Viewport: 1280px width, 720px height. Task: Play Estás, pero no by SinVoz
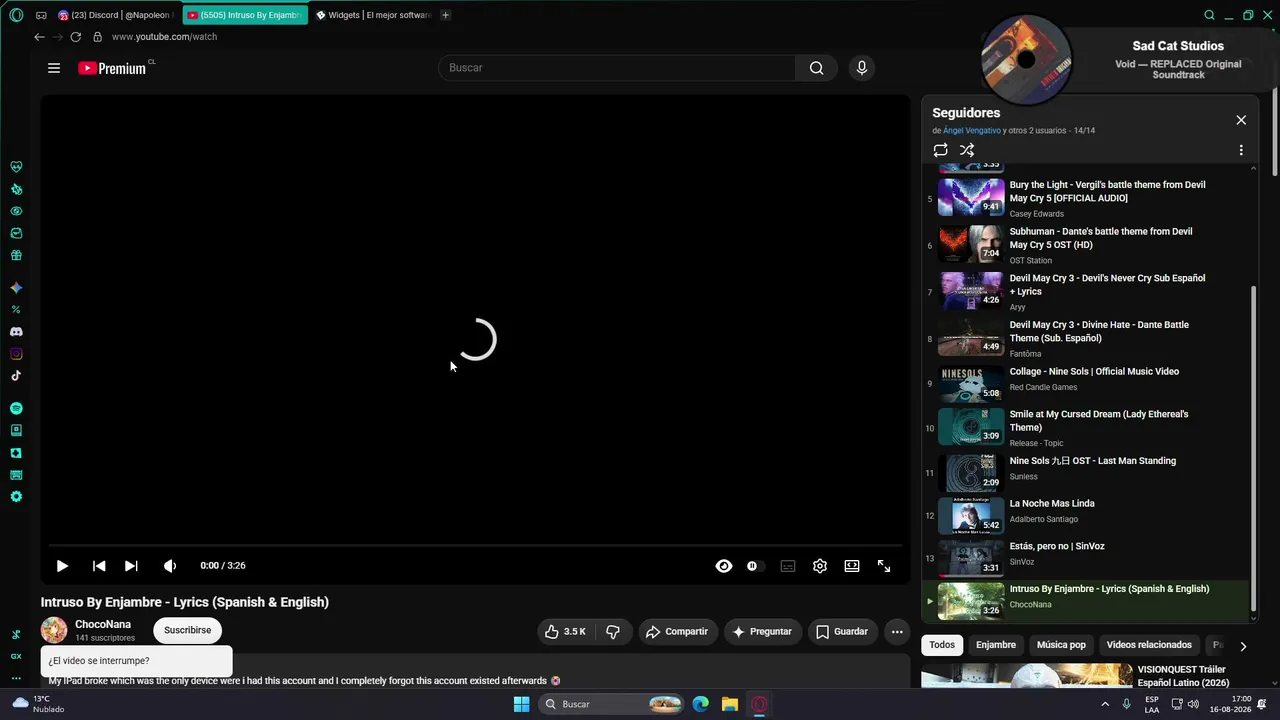(x=1086, y=559)
